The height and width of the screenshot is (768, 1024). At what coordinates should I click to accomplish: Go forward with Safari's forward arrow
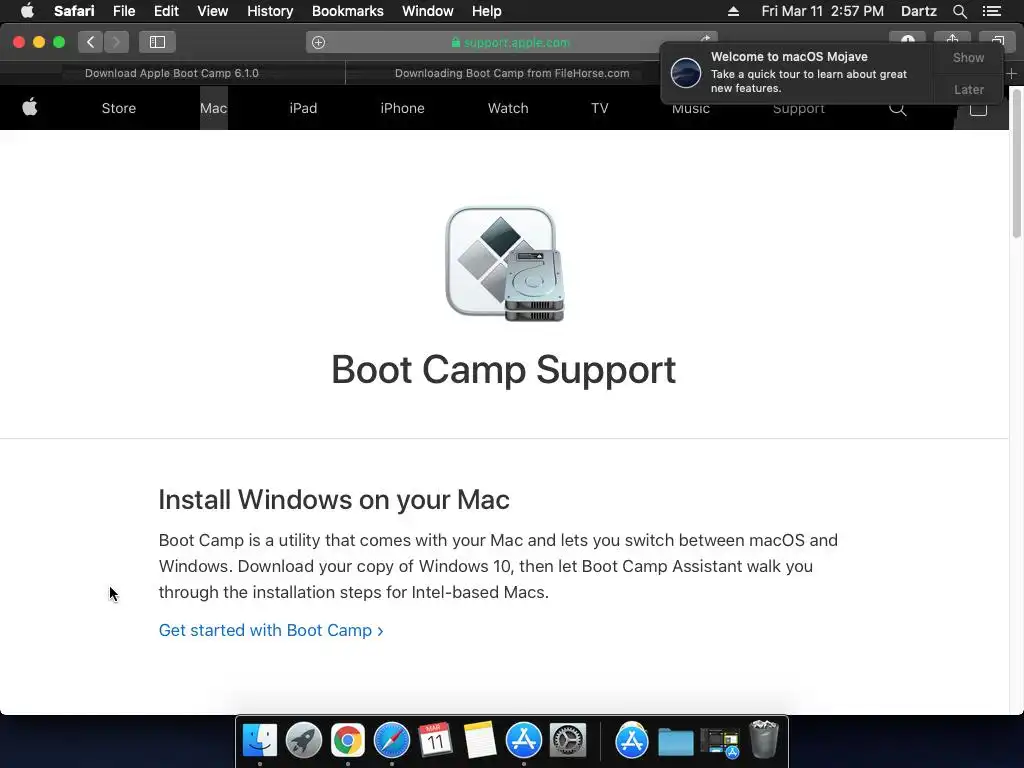point(116,42)
